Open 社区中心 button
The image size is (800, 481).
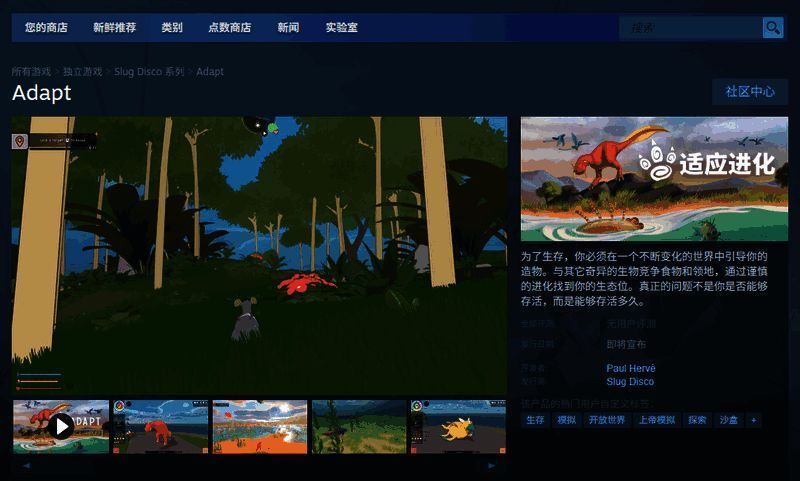750,92
